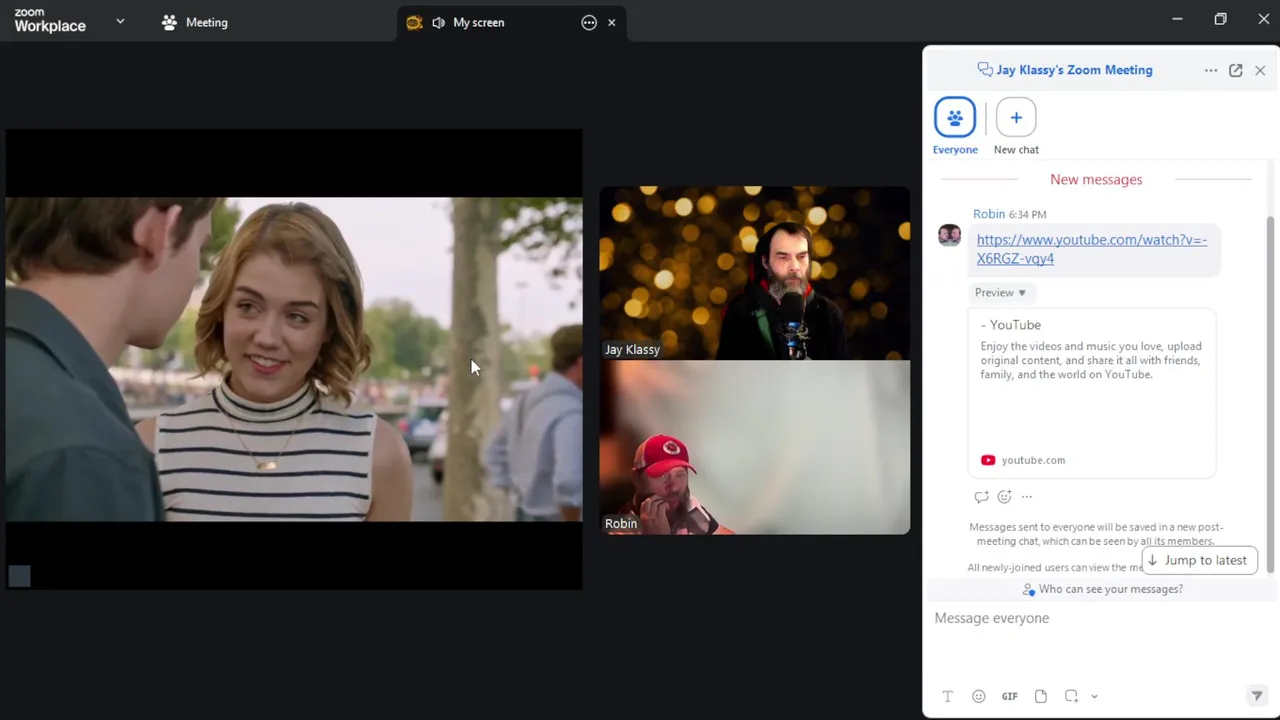Click the send message icon
Screen dimensions: 1280x720
point(1257,696)
